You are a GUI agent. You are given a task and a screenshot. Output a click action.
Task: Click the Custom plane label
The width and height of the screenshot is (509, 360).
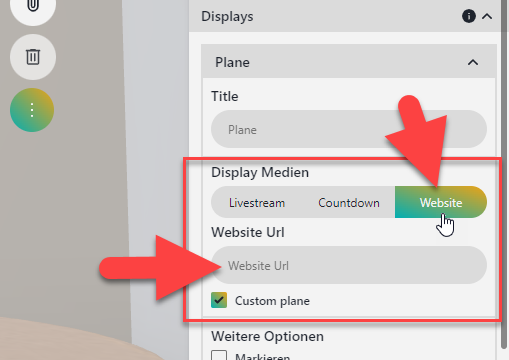pyautogui.click(x=272, y=301)
